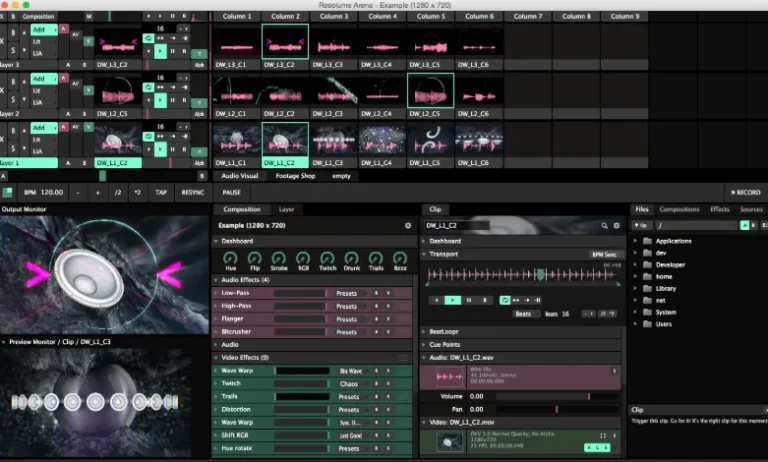This screenshot has width=768, height=462.
Task: Toggle the RECORD button
Action: (745, 193)
